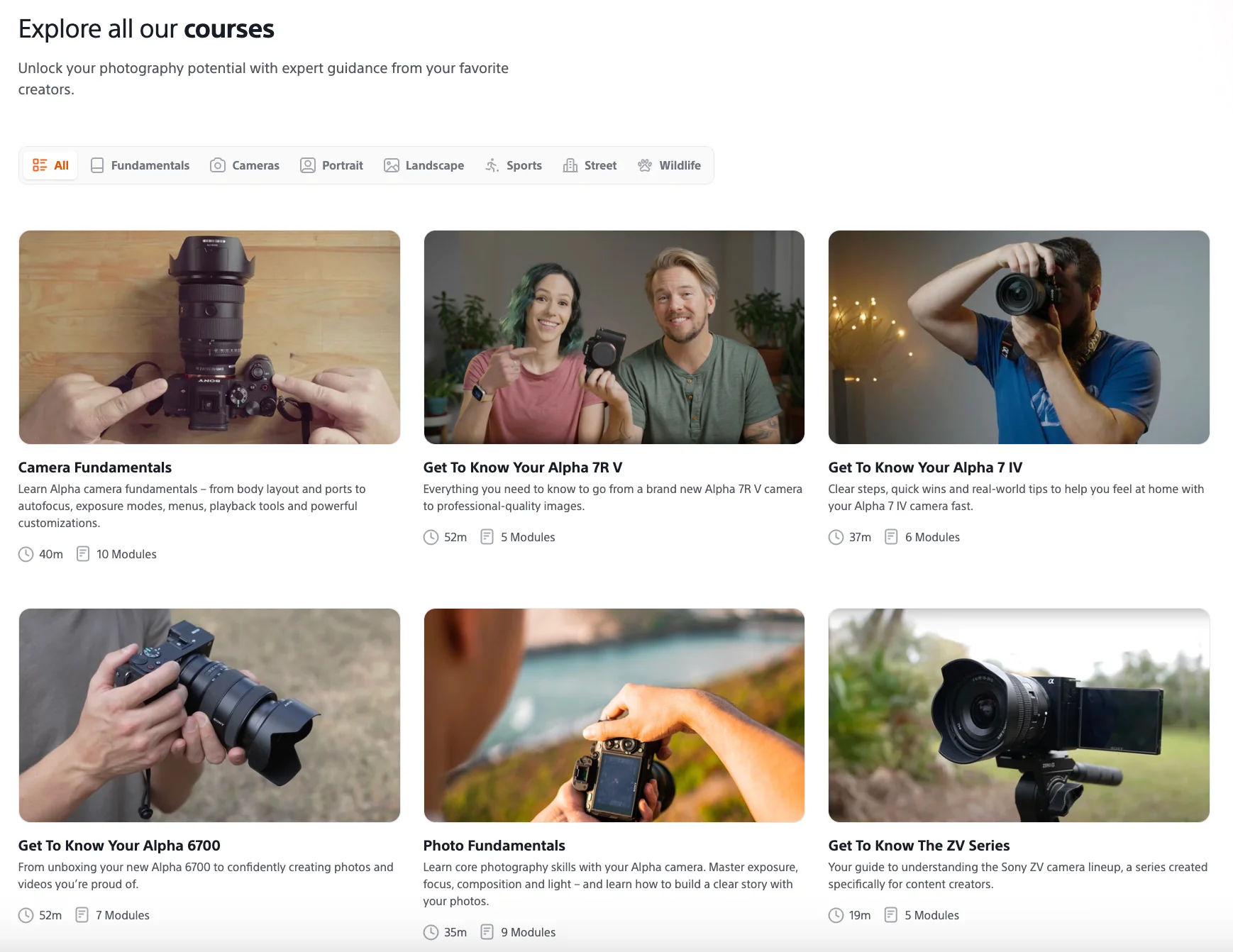The width and height of the screenshot is (1233, 952).
Task: Click the Camera Fundamentals thumbnail image
Action: (209, 337)
